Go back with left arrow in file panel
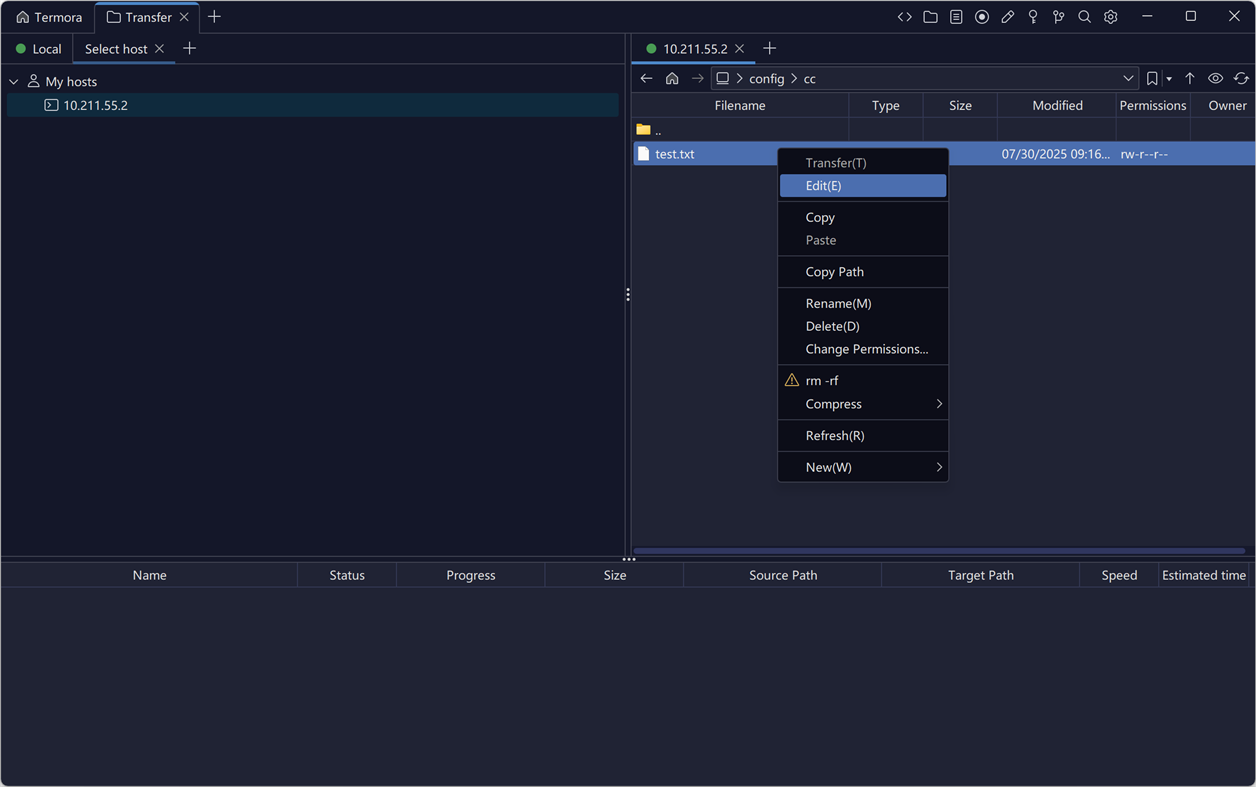The height and width of the screenshot is (787, 1256). pos(647,78)
